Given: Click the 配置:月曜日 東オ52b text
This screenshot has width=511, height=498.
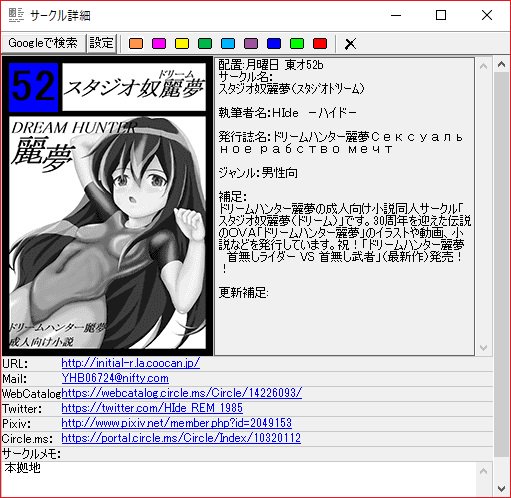Looking at the screenshot, I should point(271,65).
